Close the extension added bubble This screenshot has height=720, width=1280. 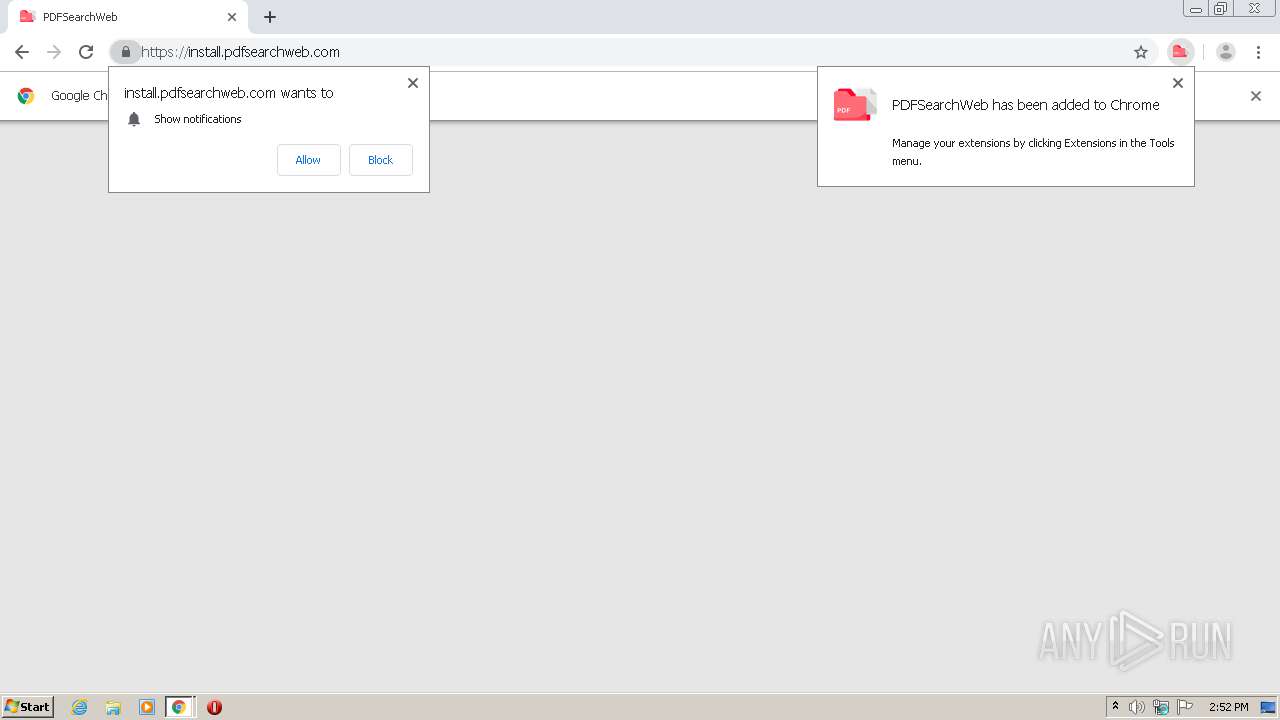click(x=1178, y=83)
